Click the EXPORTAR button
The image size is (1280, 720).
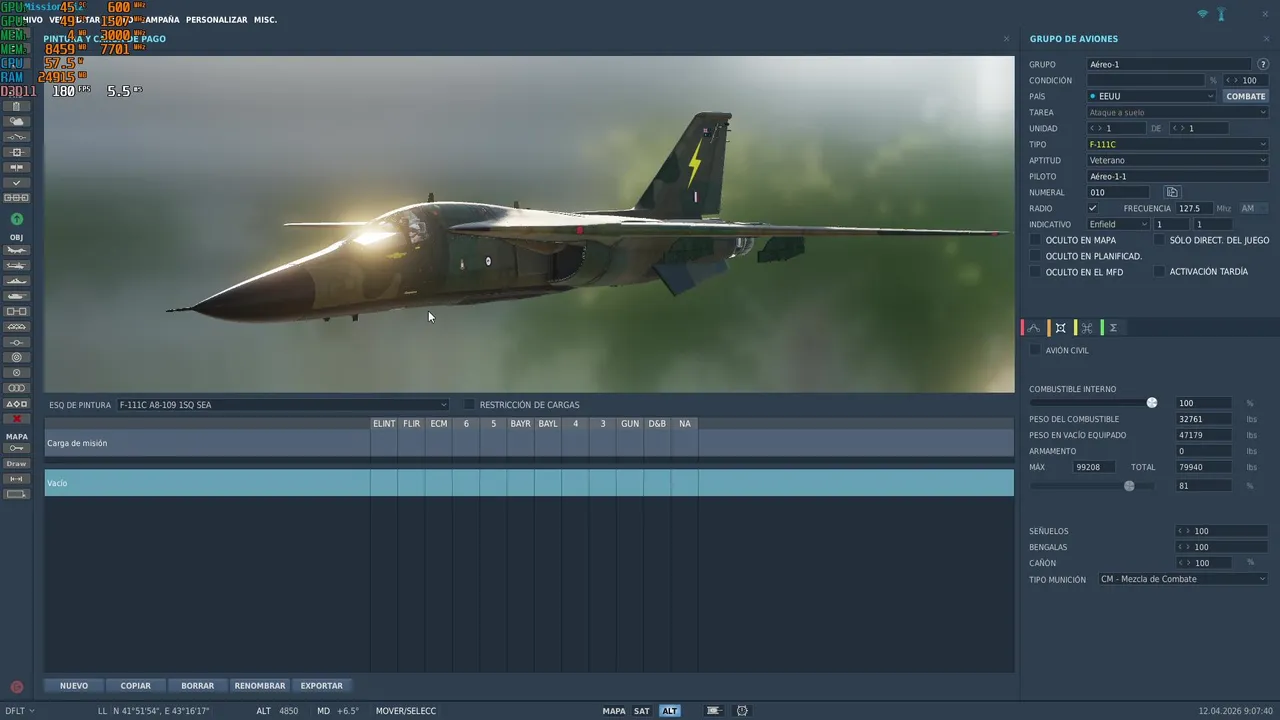pos(322,686)
